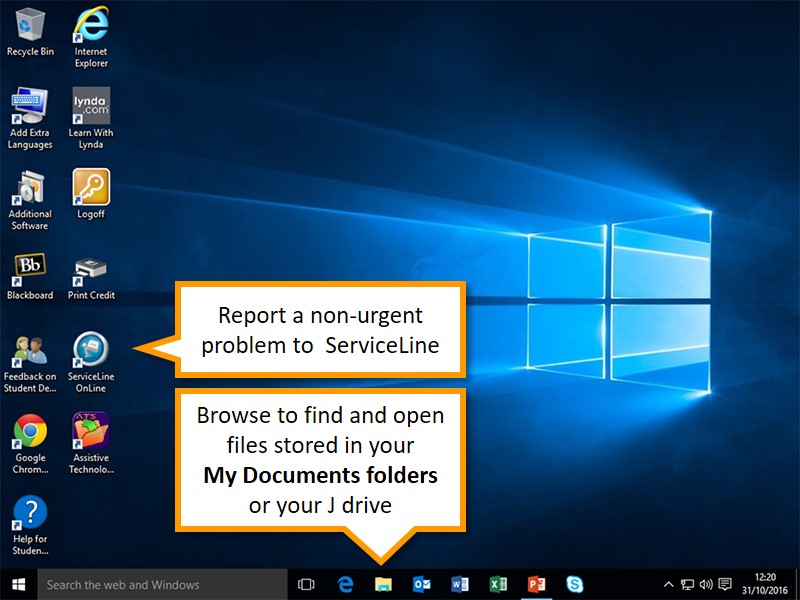Open the Action Center notifications icon
Screen dimensions: 800x600
point(724,585)
